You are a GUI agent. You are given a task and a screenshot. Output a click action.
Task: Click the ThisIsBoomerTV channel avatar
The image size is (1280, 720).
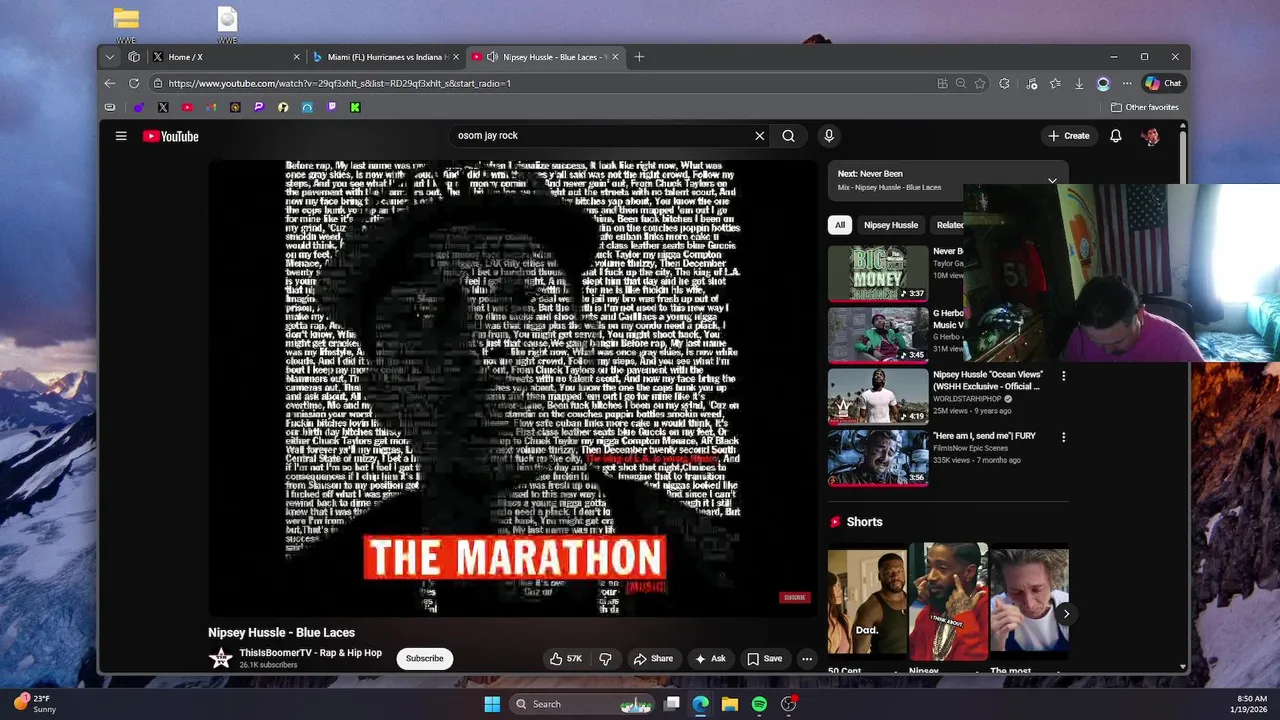(x=220, y=659)
